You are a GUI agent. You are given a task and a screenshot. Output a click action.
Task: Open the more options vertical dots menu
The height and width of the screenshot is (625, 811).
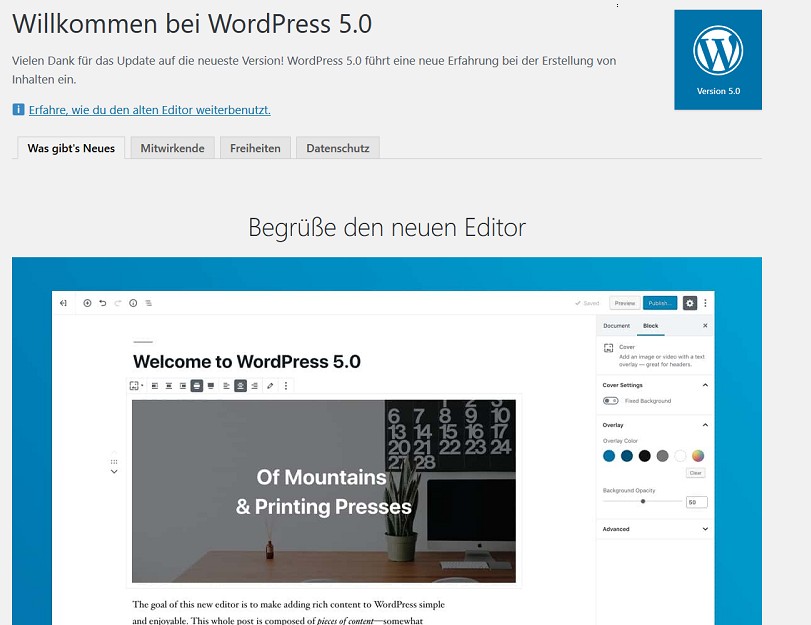[x=705, y=303]
